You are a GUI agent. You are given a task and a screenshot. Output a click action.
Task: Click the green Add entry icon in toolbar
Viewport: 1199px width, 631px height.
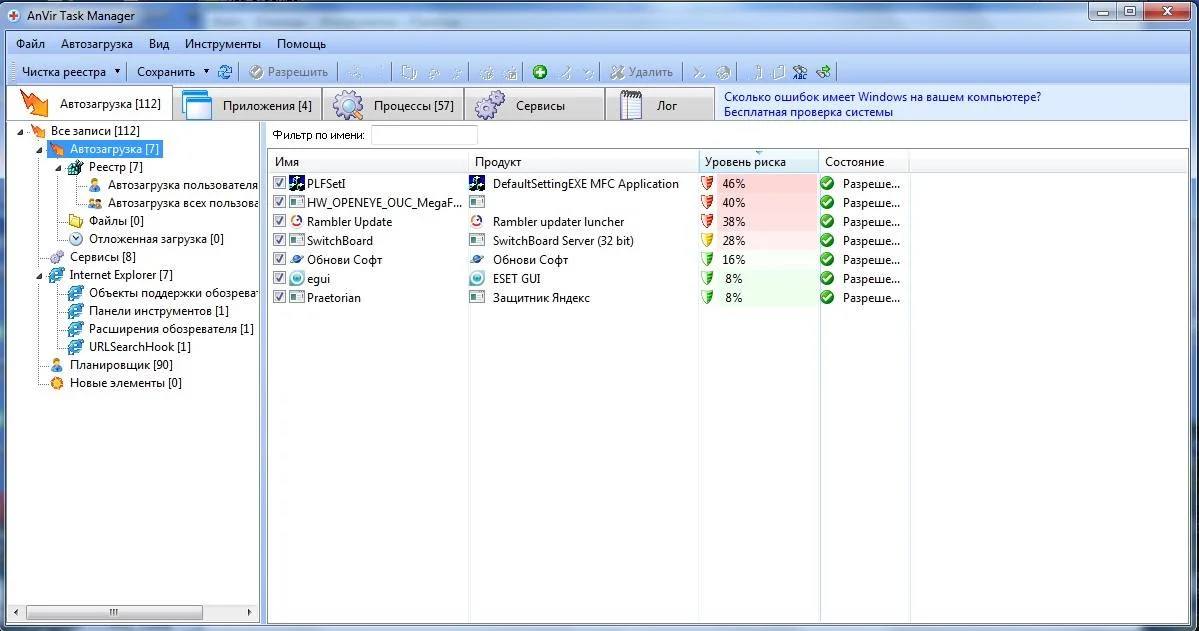click(x=540, y=72)
